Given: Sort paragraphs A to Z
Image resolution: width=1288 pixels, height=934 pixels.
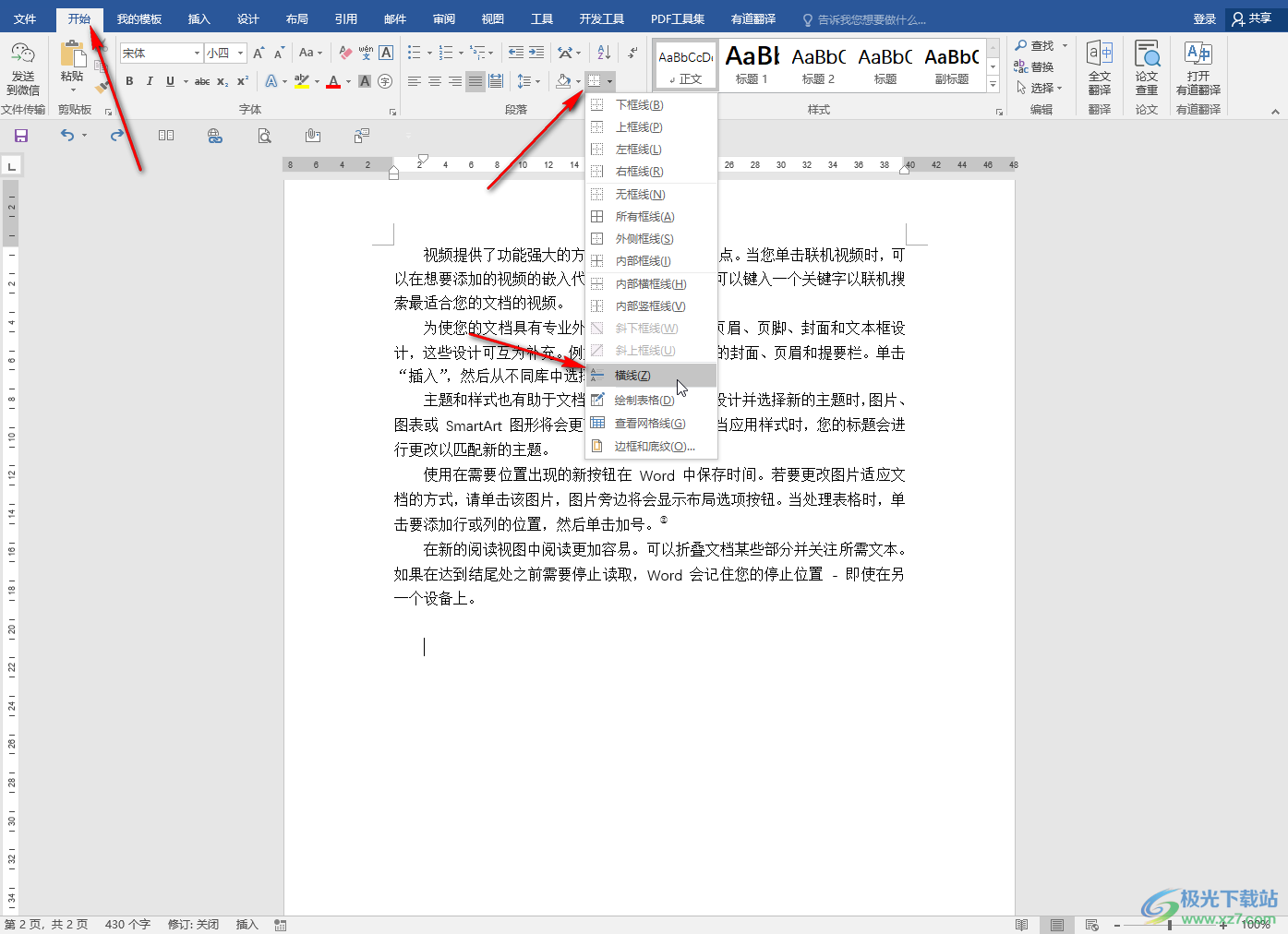Looking at the screenshot, I should tap(604, 53).
